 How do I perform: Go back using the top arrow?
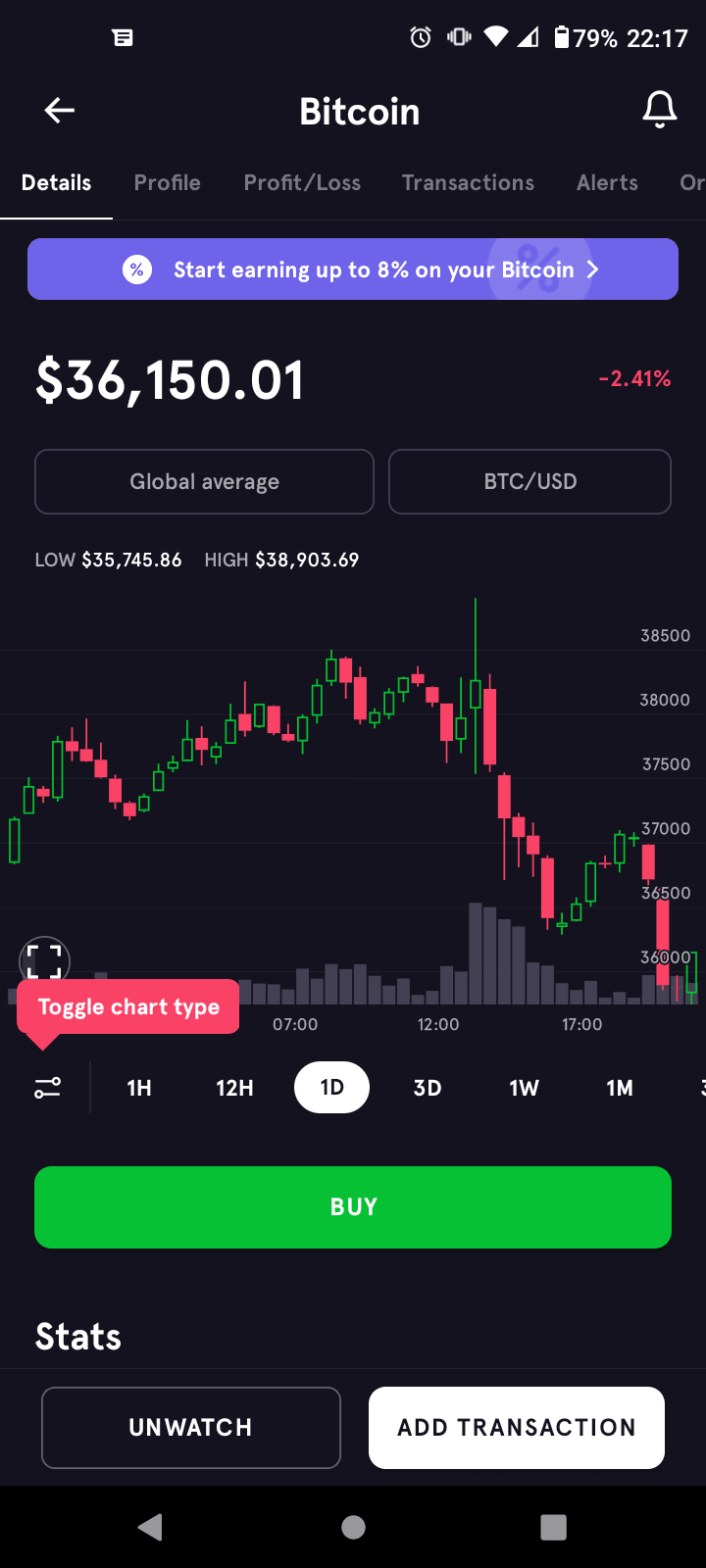tap(60, 111)
